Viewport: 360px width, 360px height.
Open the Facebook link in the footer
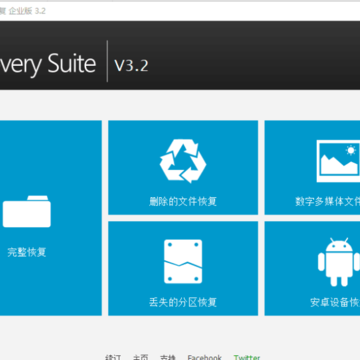(x=205, y=357)
